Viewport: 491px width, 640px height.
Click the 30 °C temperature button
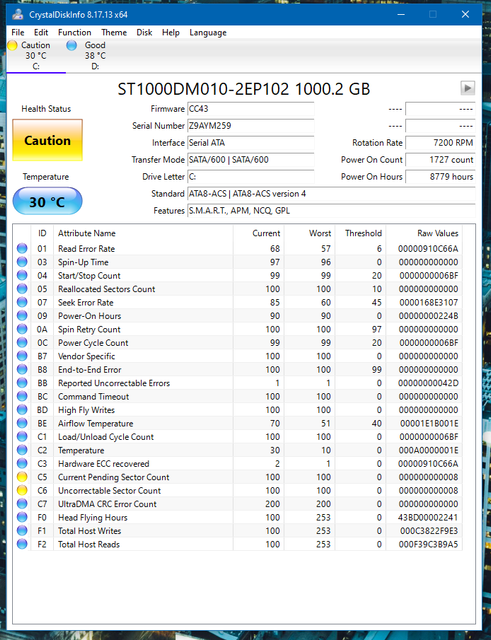[x=47, y=201]
